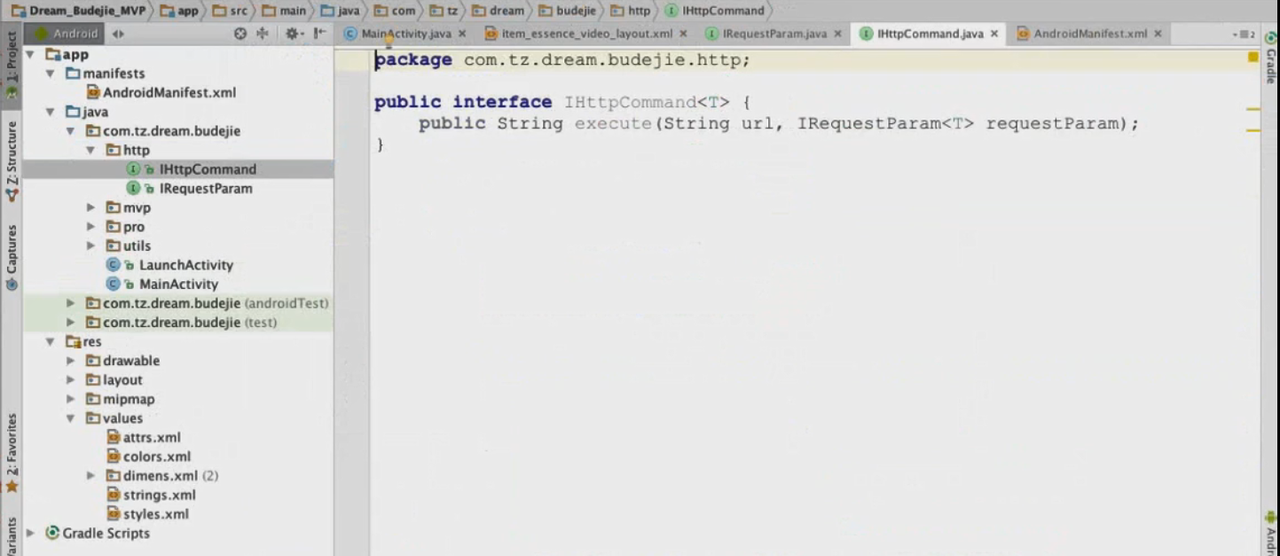Open the Captures side tool window
Viewport: 1280px width, 556px height.
pyautogui.click(x=11, y=257)
